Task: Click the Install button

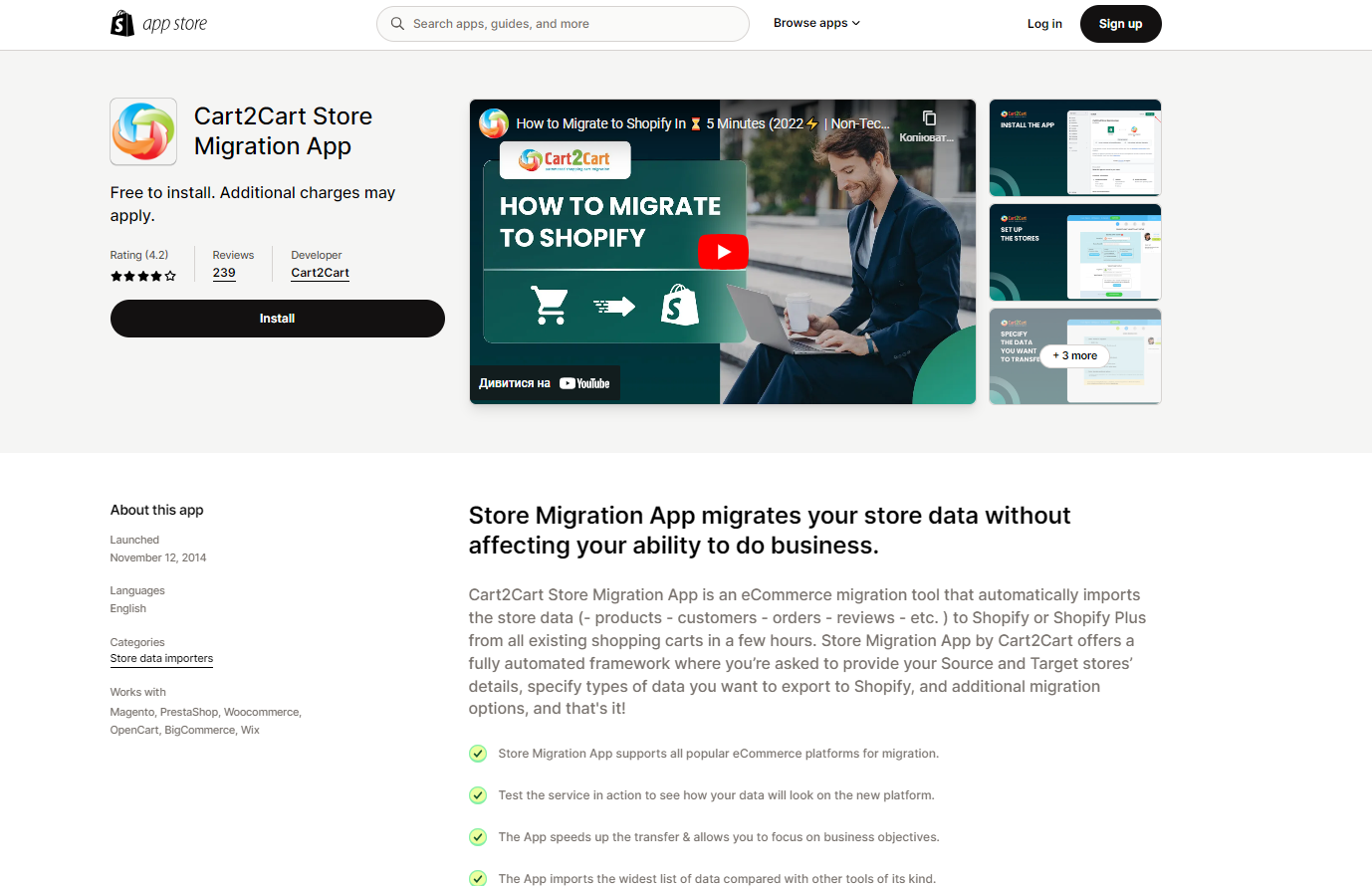Action: pos(278,319)
